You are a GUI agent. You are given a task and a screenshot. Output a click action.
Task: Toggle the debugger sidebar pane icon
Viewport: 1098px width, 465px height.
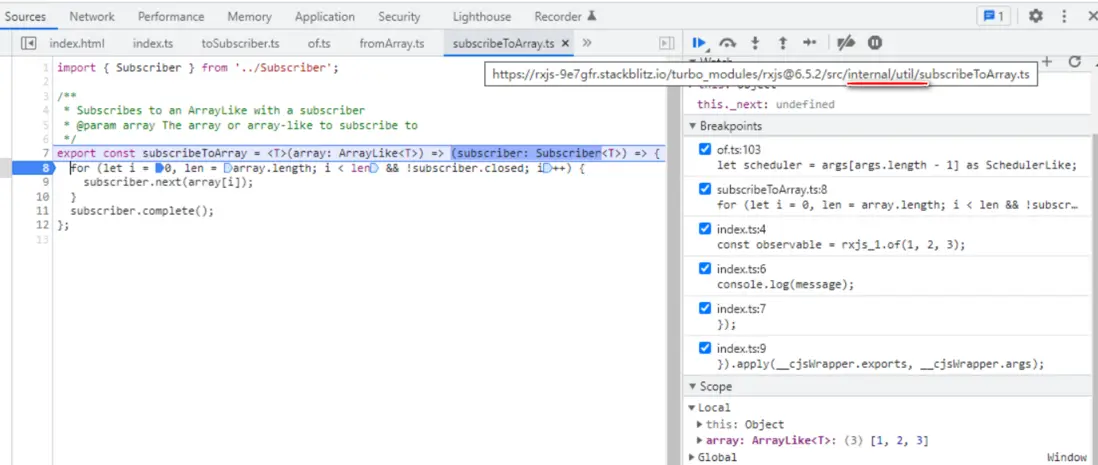coord(667,43)
